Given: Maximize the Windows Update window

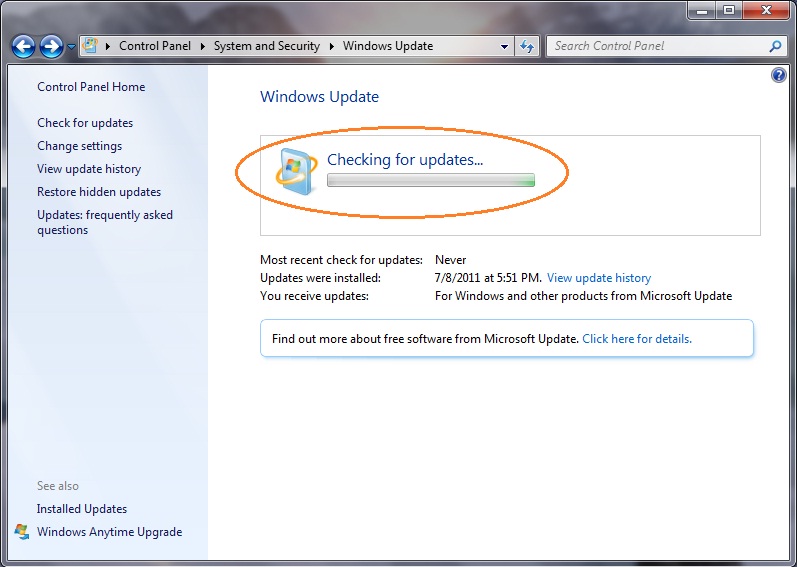Looking at the screenshot, I should coord(729,10).
